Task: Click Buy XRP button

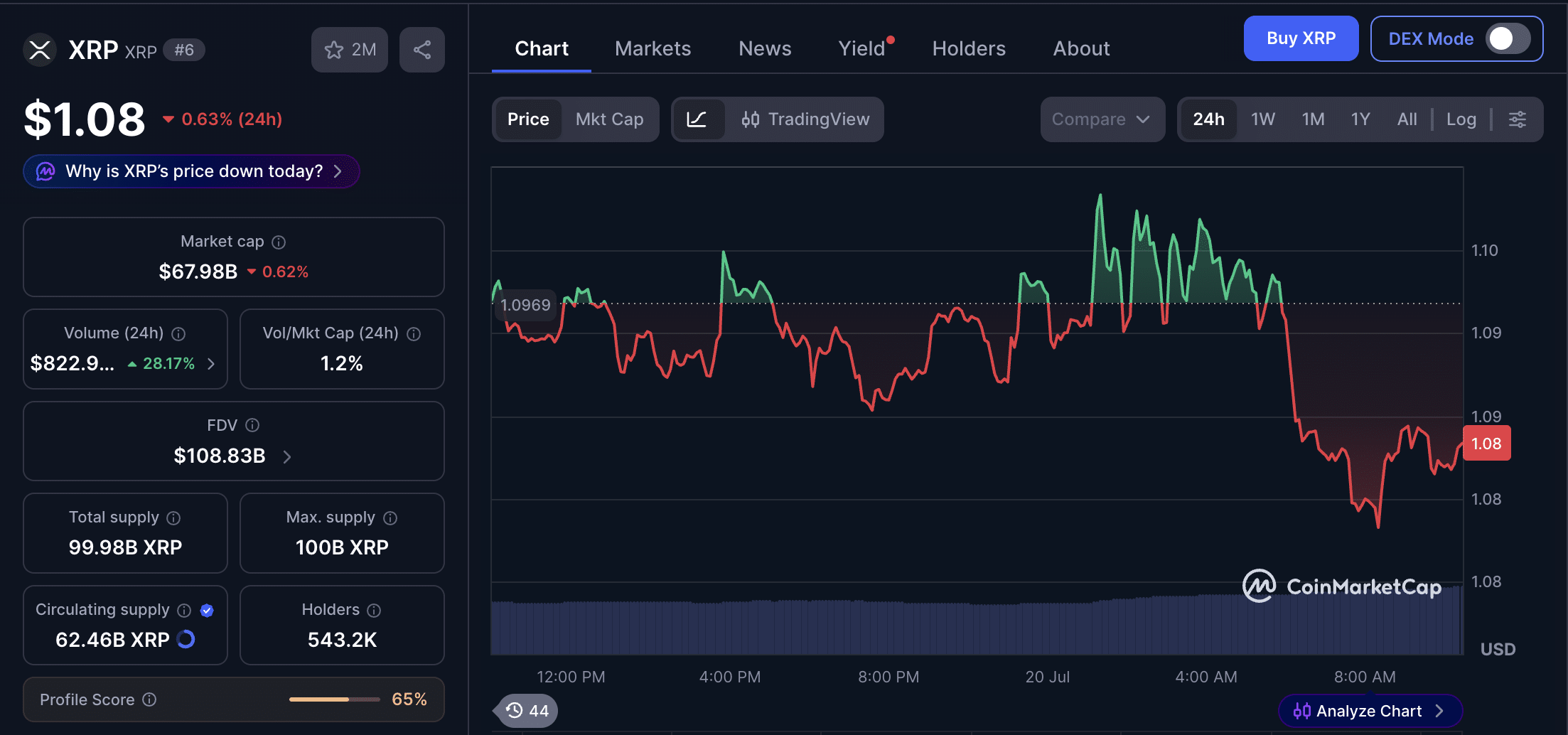Action: tap(1301, 38)
